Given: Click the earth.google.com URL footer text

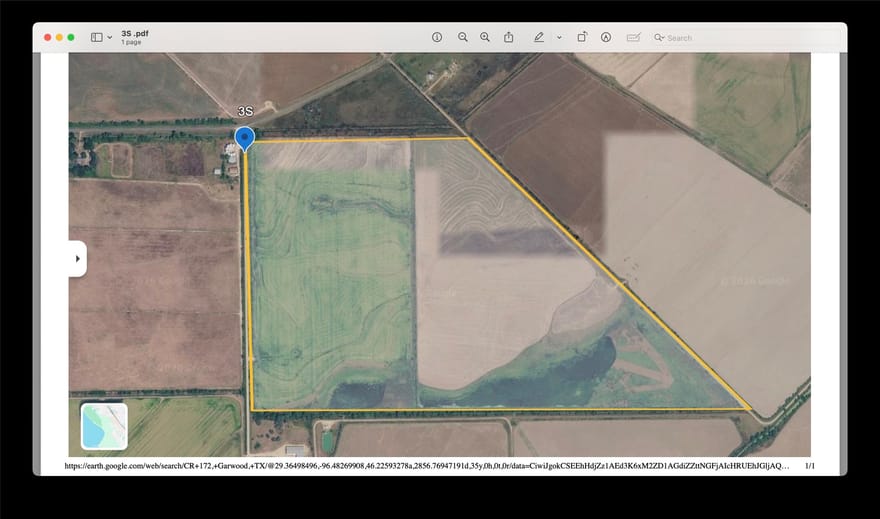Looking at the screenshot, I should tap(427, 466).
